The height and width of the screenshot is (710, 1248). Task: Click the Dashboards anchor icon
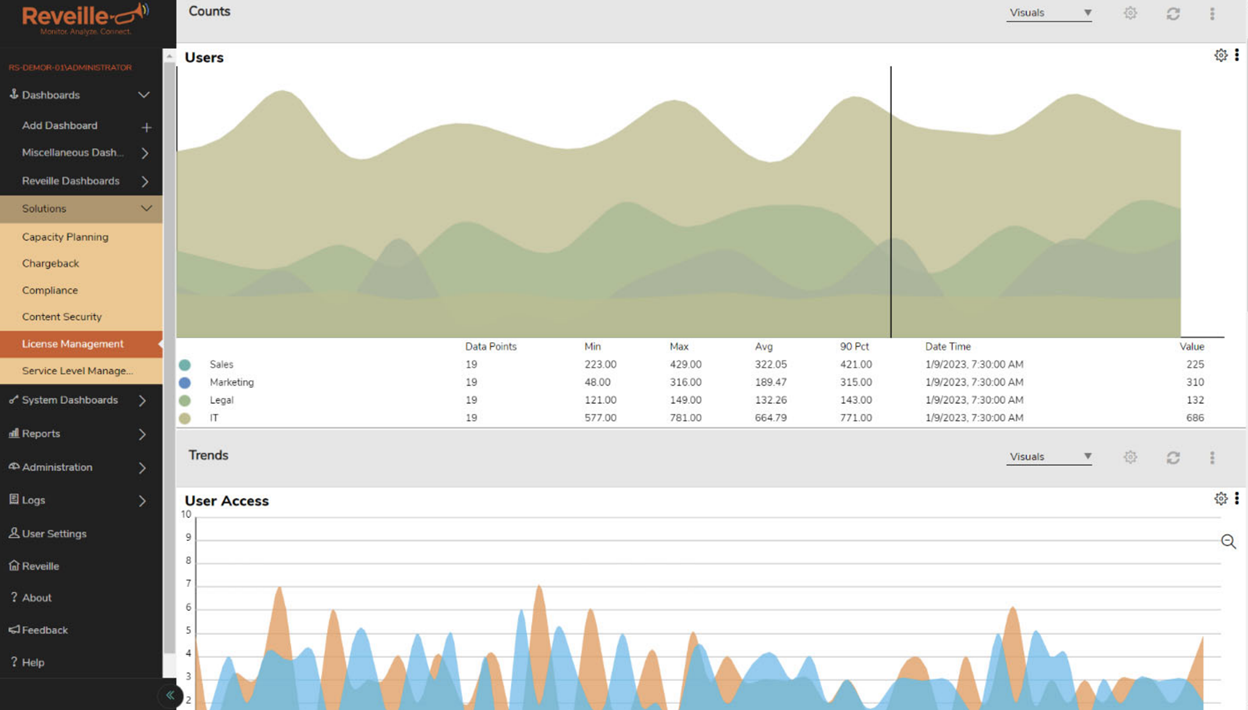point(14,94)
